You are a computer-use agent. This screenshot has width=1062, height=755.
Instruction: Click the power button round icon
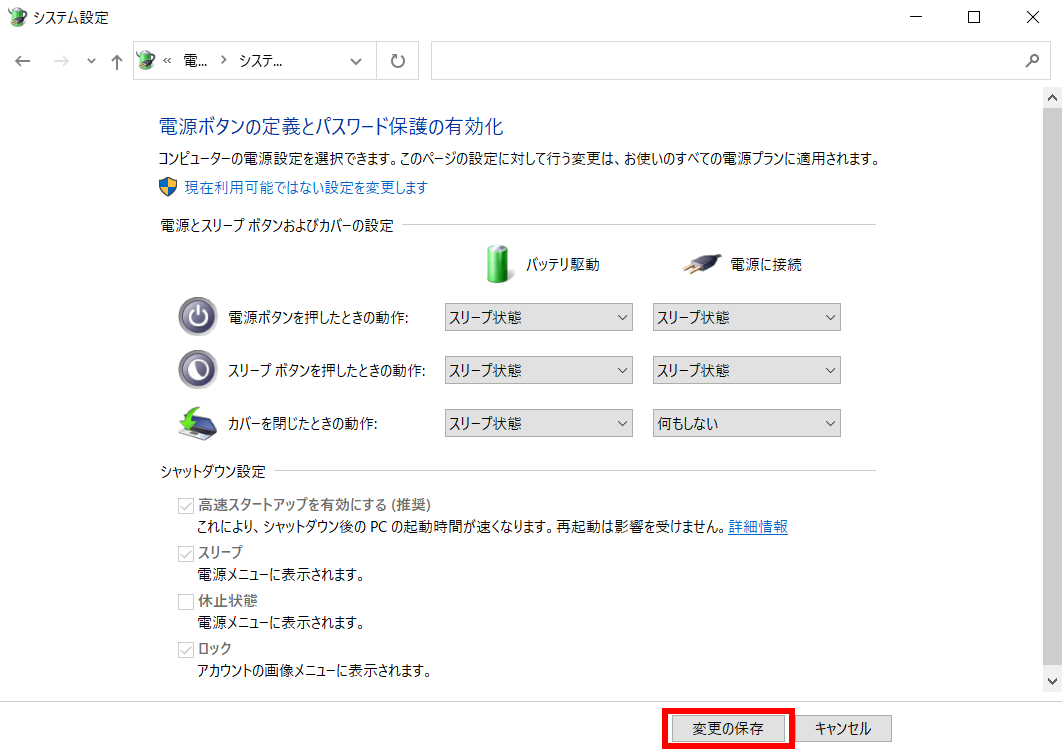198,316
